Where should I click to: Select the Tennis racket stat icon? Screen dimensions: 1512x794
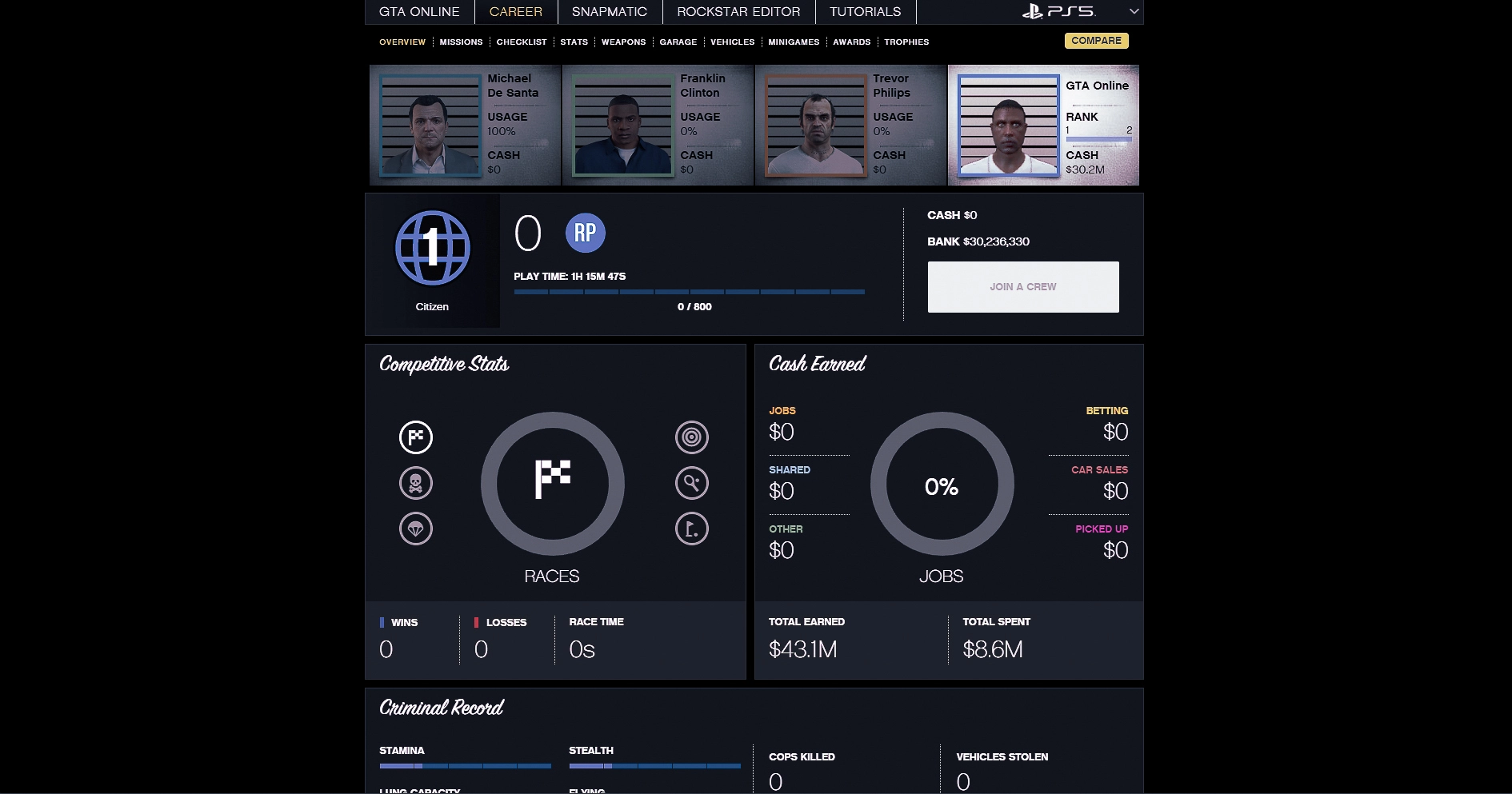(692, 483)
